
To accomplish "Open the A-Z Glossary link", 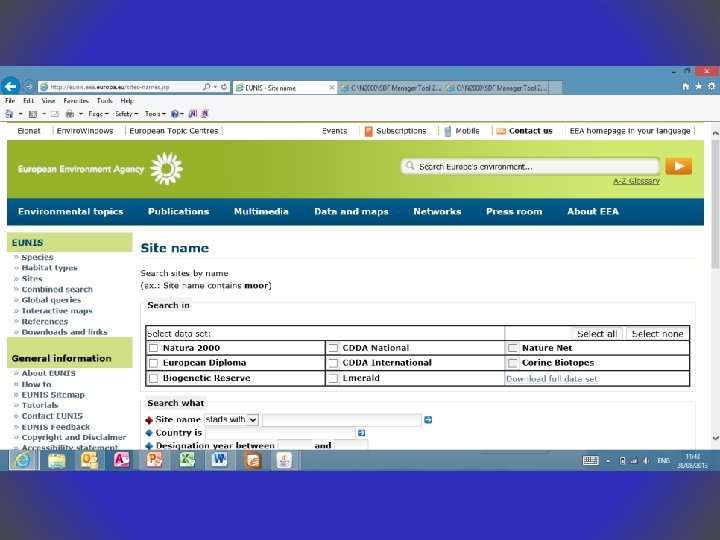I will point(636,181).
